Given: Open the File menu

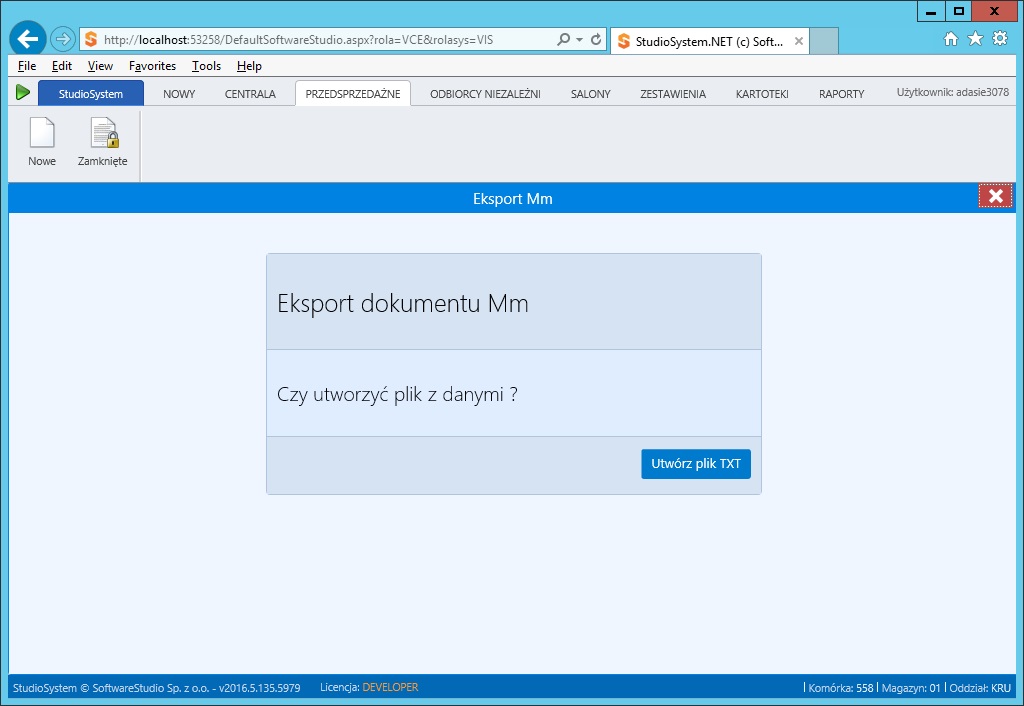Looking at the screenshot, I should pyautogui.click(x=27, y=66).
